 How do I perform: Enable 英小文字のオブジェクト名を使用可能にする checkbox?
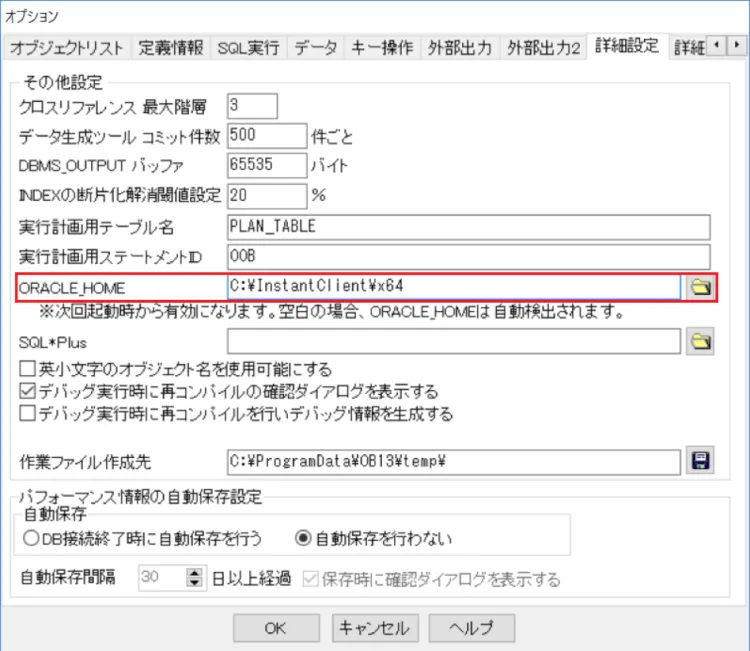[x=27, y=369]
